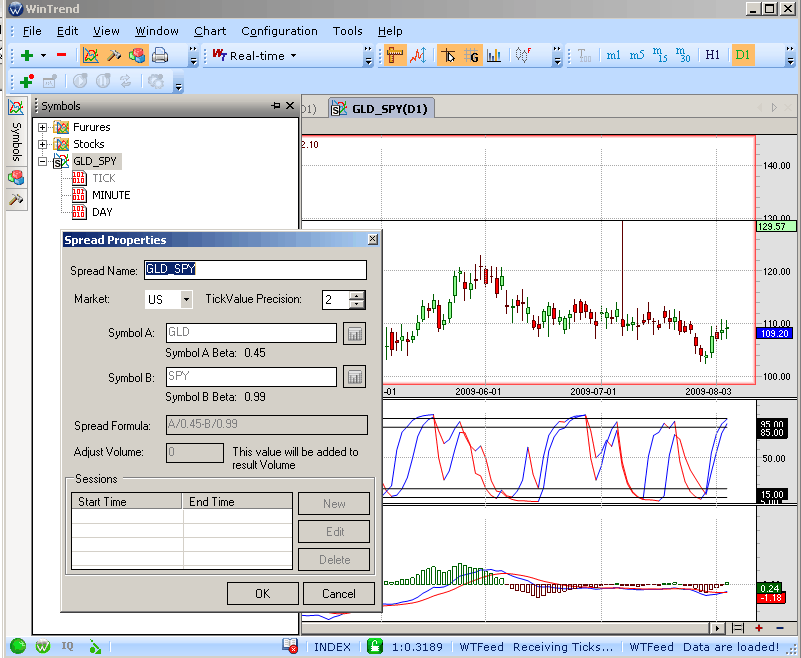Increase TickValue Precision with up arrow
This screenshot has width=801, height=658.
pos(357,295)
